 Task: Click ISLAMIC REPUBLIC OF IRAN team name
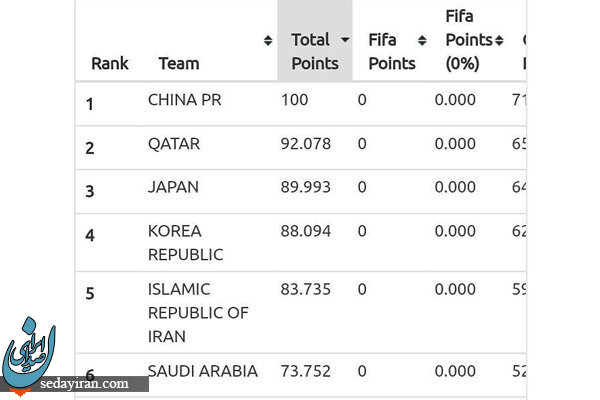[198, 313]
